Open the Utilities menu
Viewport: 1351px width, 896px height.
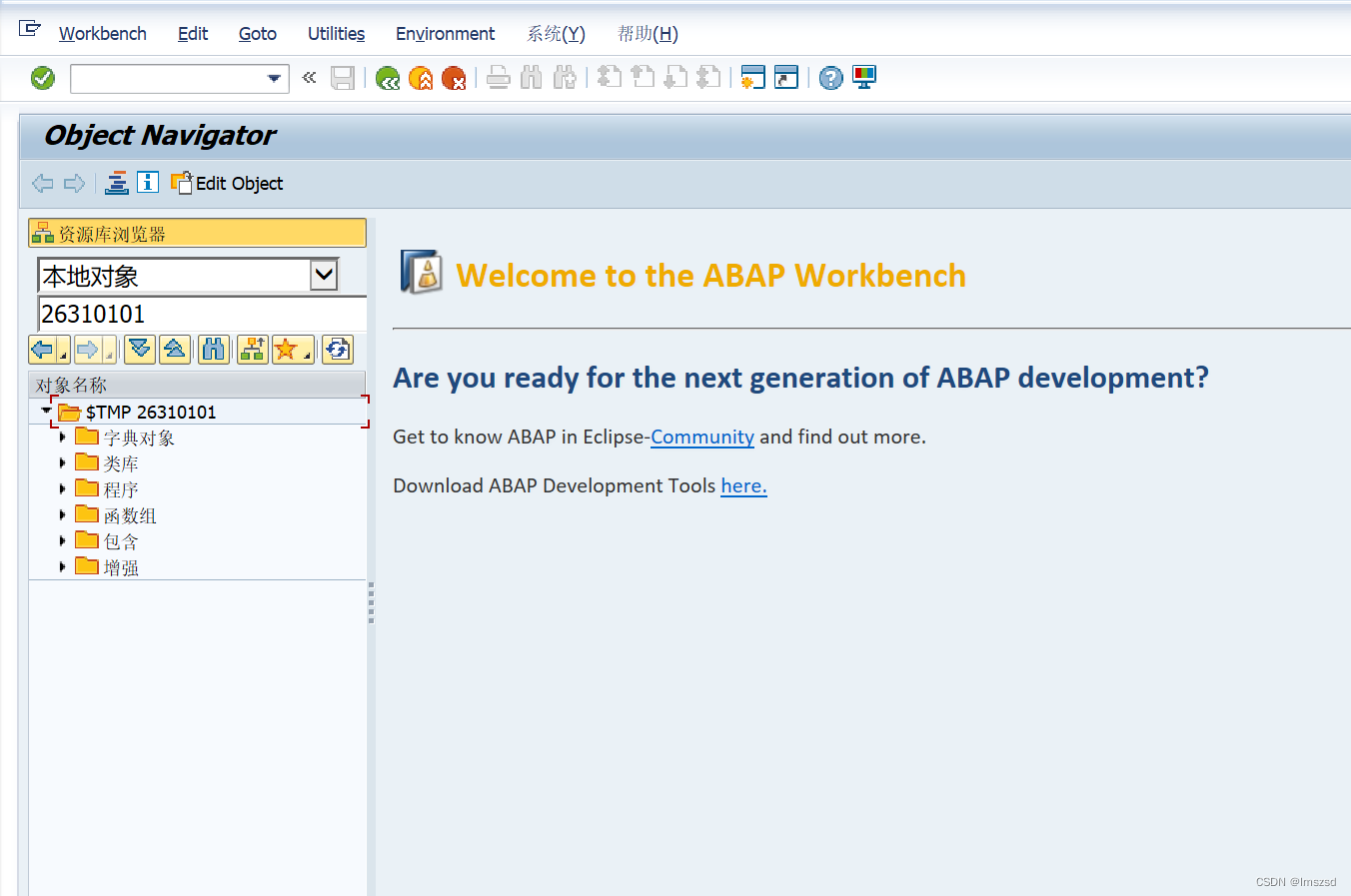[x=336, y=34]
